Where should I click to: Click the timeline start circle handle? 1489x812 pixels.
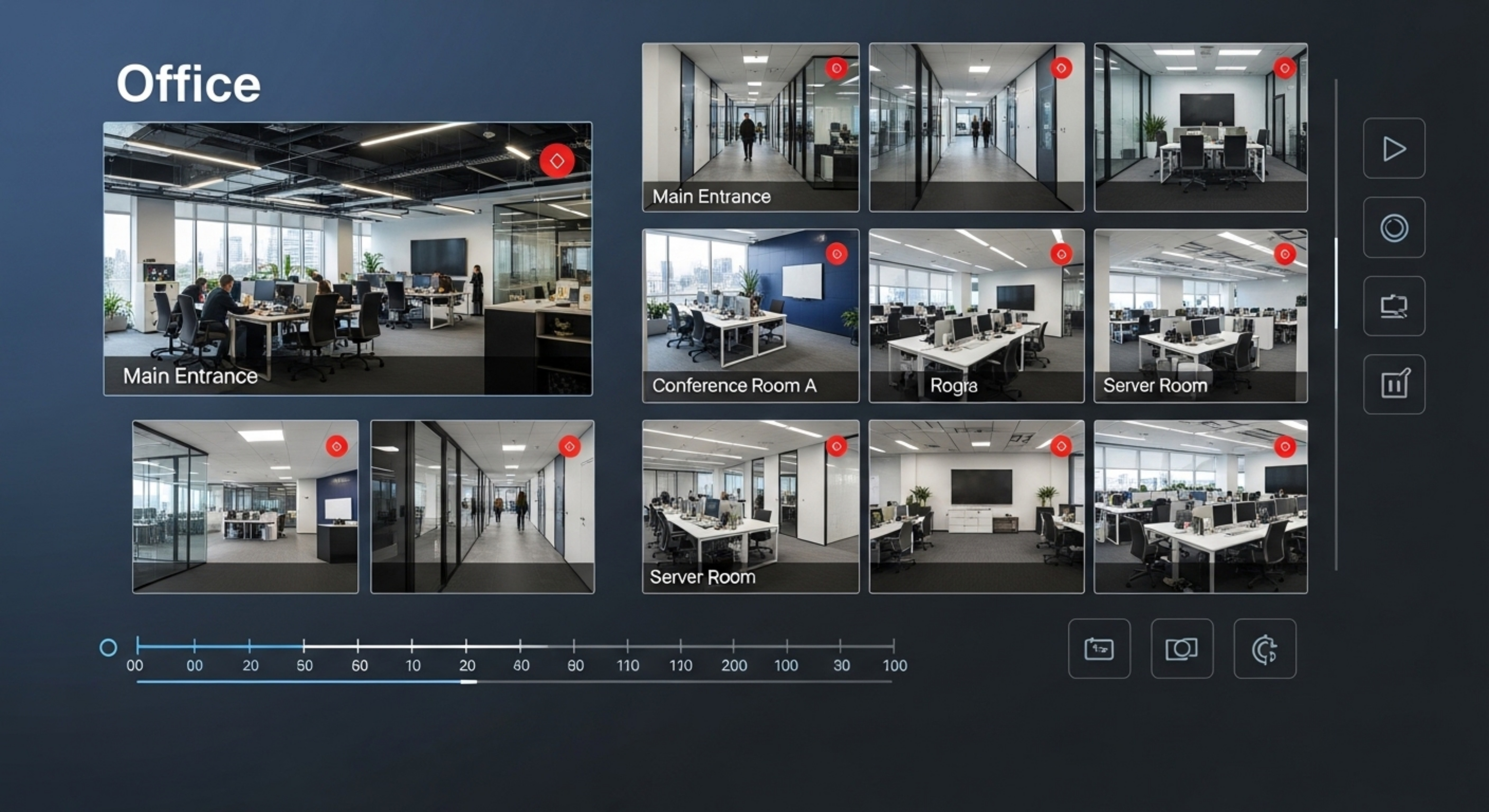pos(108,647)
